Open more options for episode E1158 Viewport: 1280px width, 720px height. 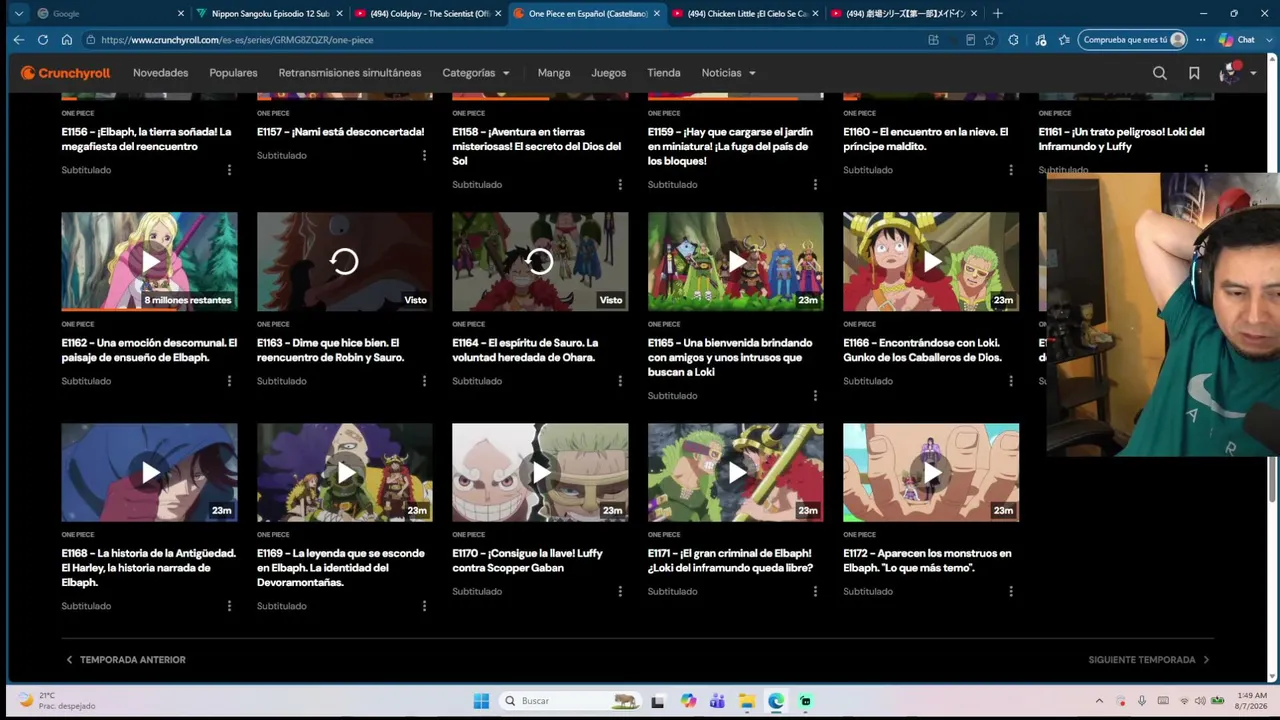point(620,184)
